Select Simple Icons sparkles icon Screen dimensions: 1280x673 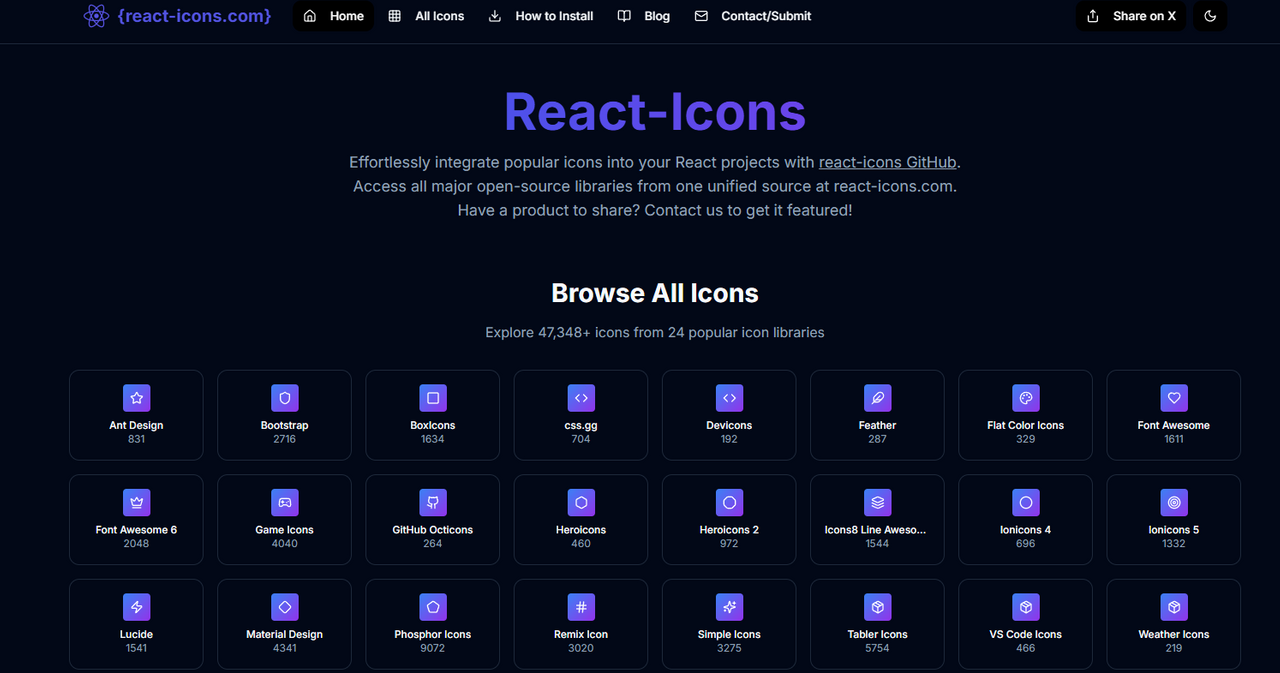pos(729,607)
